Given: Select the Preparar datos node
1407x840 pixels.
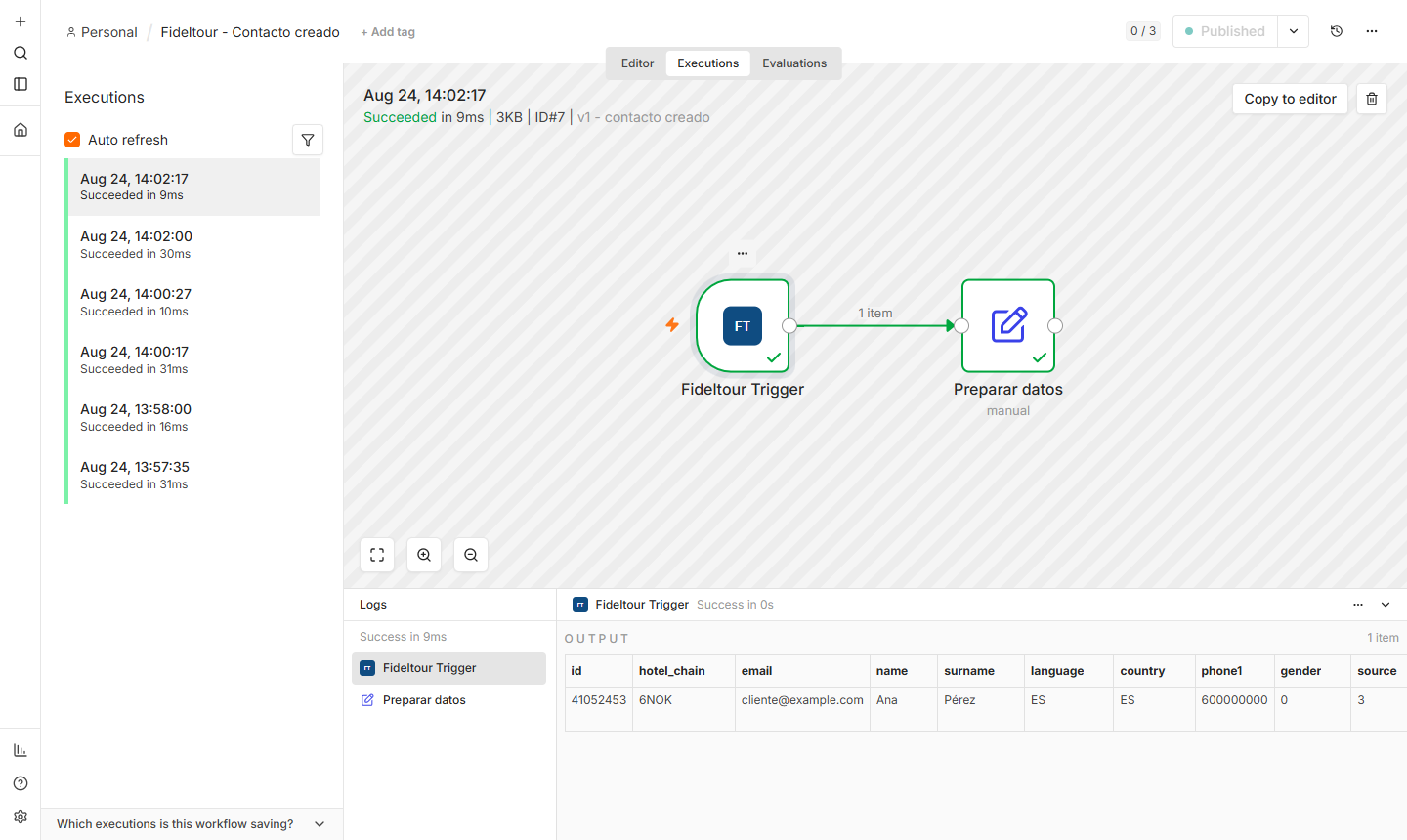Looking at the screenshot, I should pos(1008,326).
